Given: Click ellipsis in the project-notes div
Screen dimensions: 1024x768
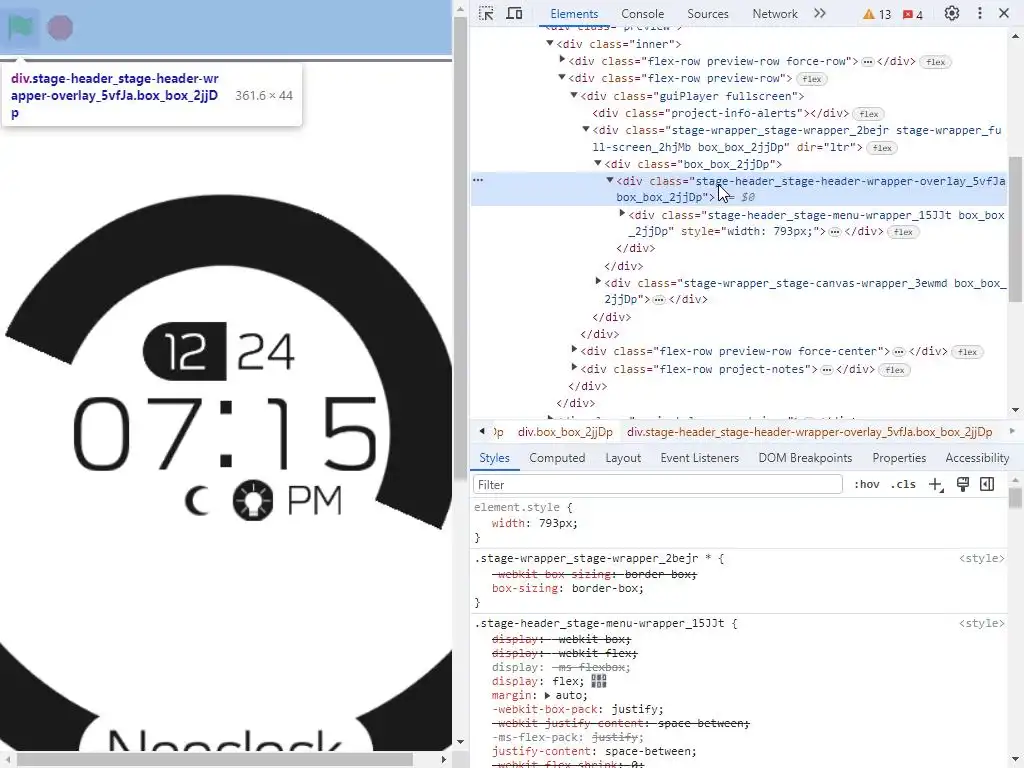Looking at the screenshot, I should (827, 370).
